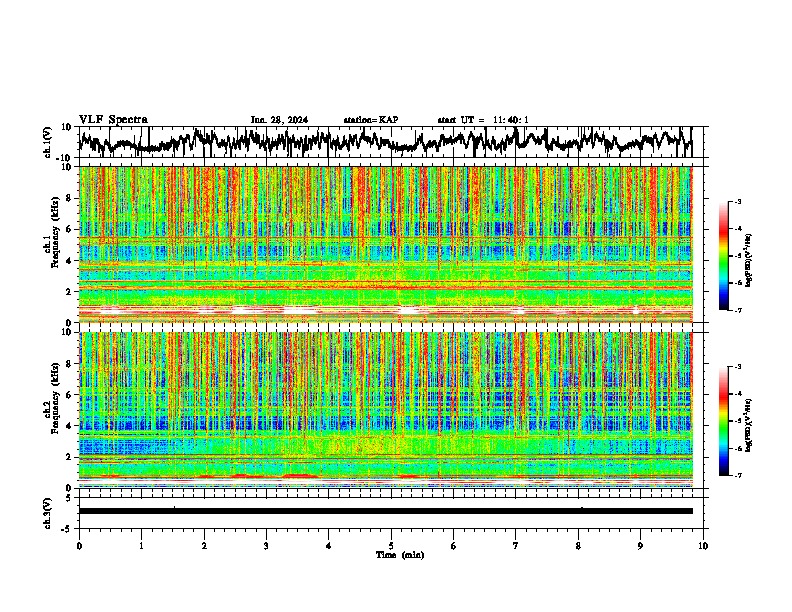Click time axis tick label "7"
This screenshot has height=612, width=792.
click(516, 546)
